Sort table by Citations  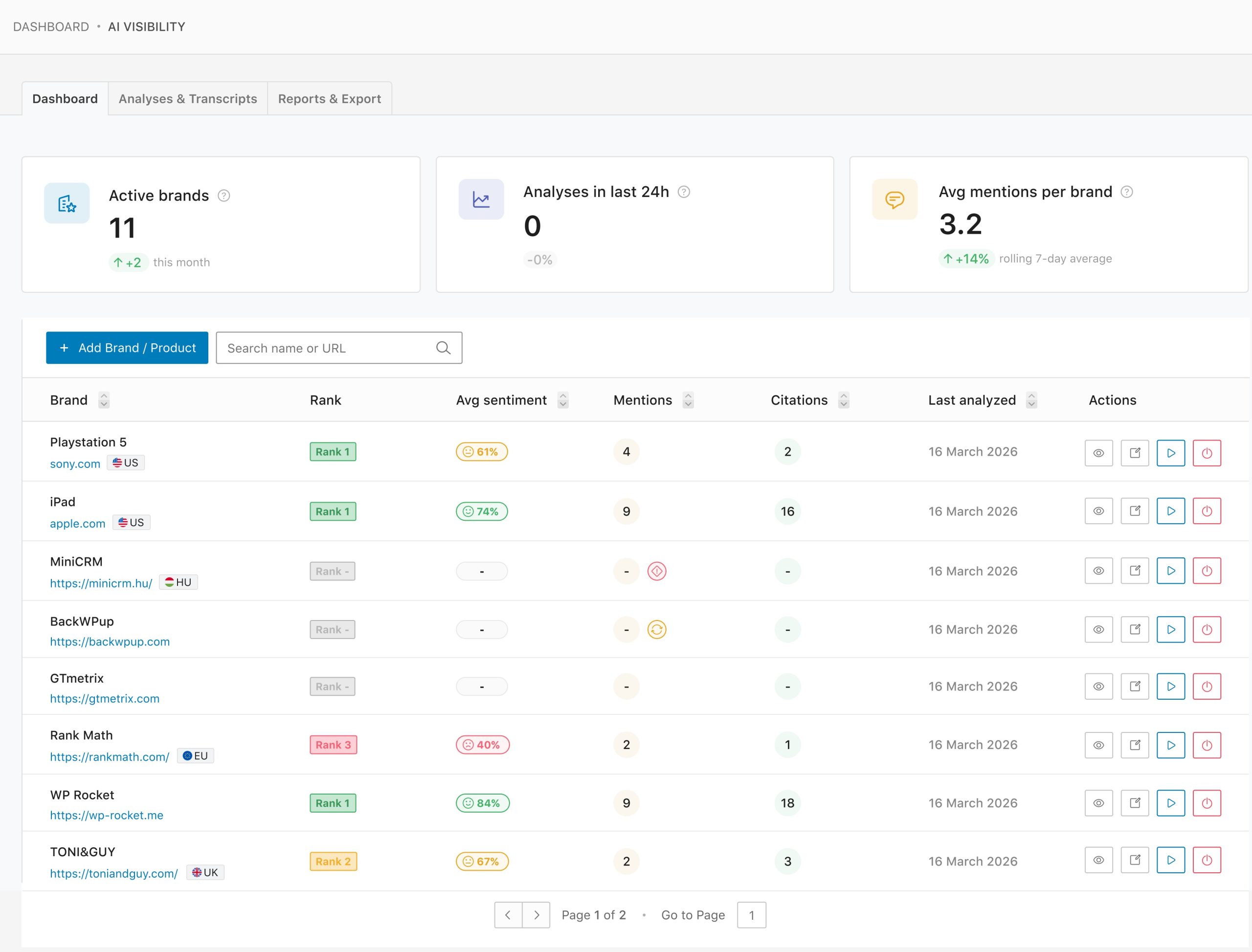click(844, 400)
